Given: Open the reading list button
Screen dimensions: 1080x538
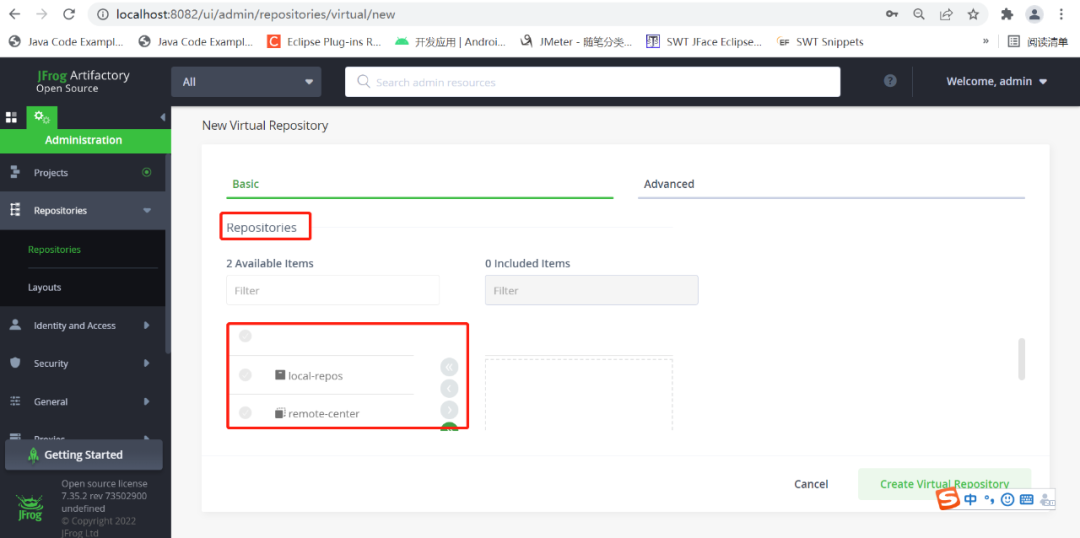Looking at the screenshot, I should [1038, 41].
